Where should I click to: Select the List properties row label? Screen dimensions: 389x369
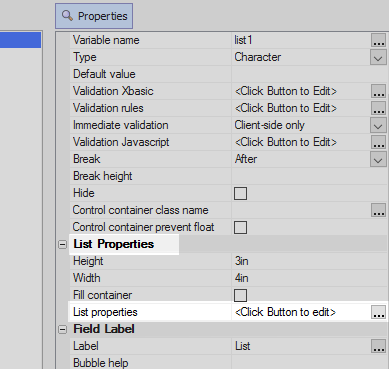coord(105,312)
